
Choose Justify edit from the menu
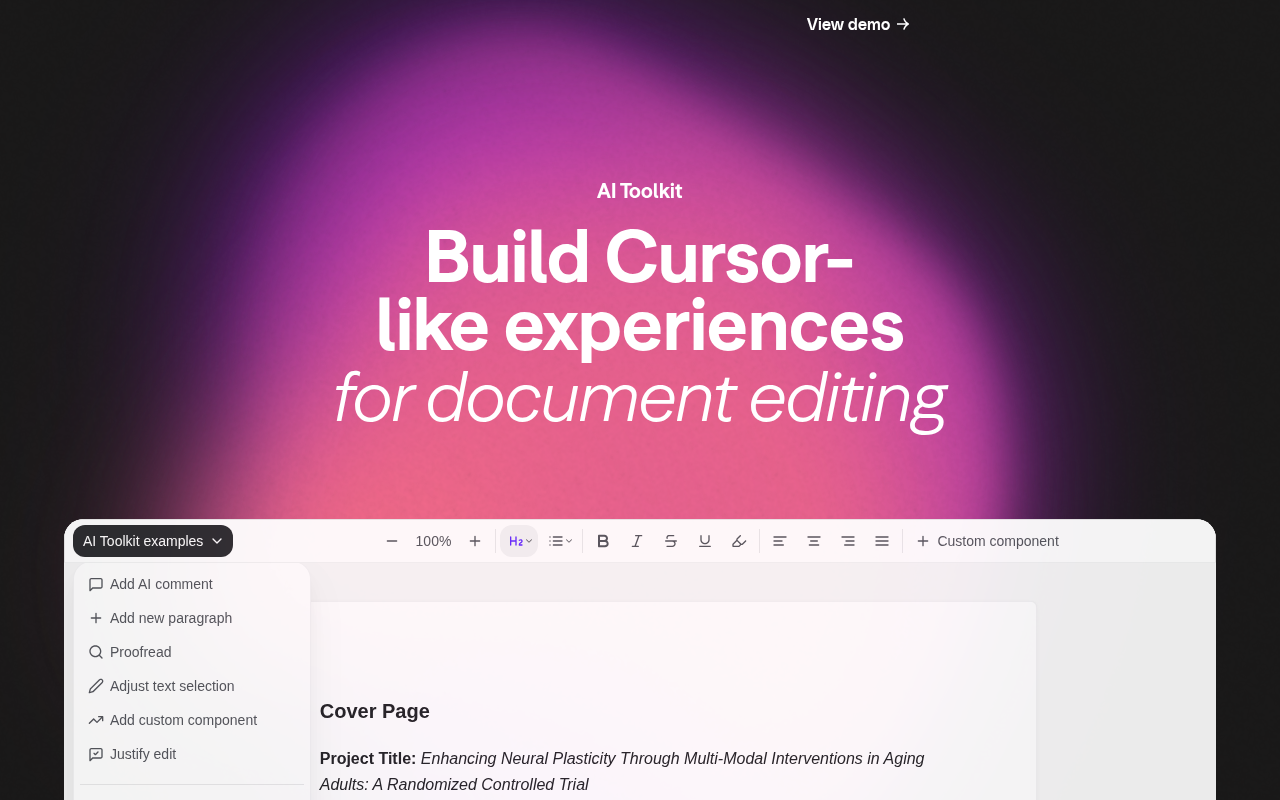coord(192,754)
